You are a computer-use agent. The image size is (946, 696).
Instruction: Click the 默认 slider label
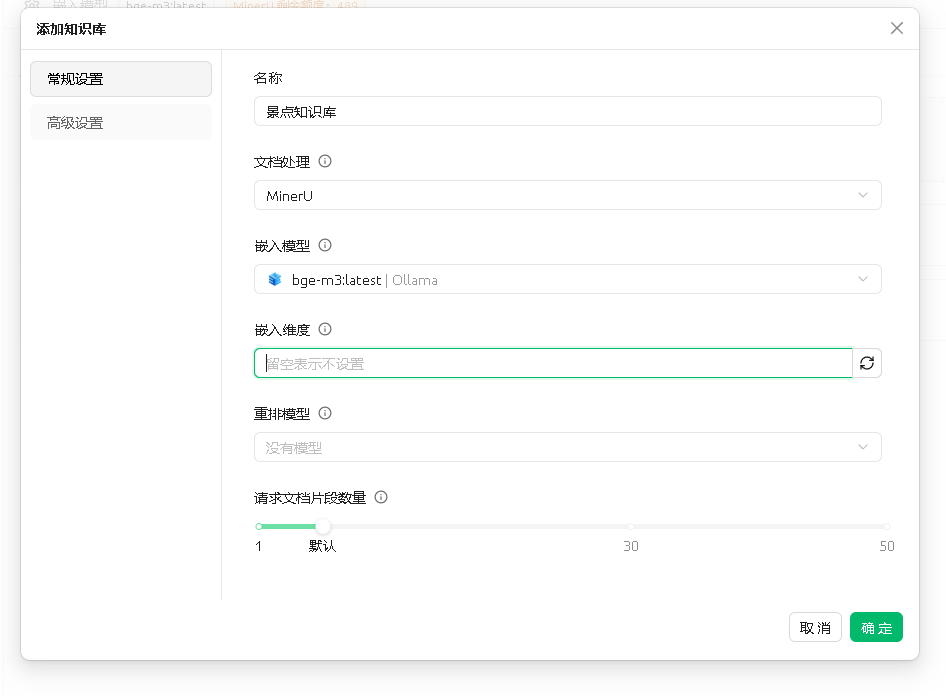(322, 546)
